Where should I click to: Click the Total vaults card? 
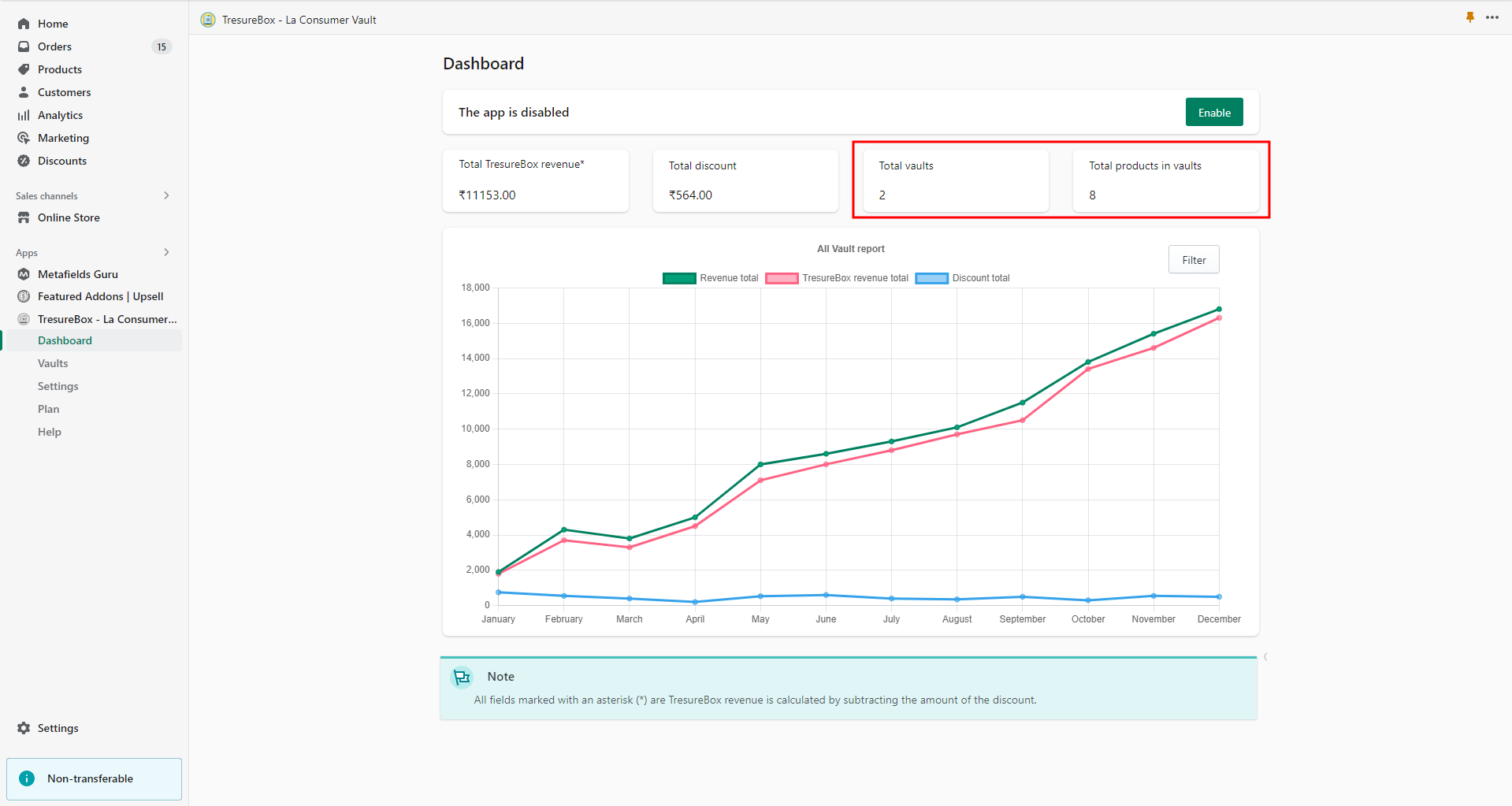click(x=956, y=180)
